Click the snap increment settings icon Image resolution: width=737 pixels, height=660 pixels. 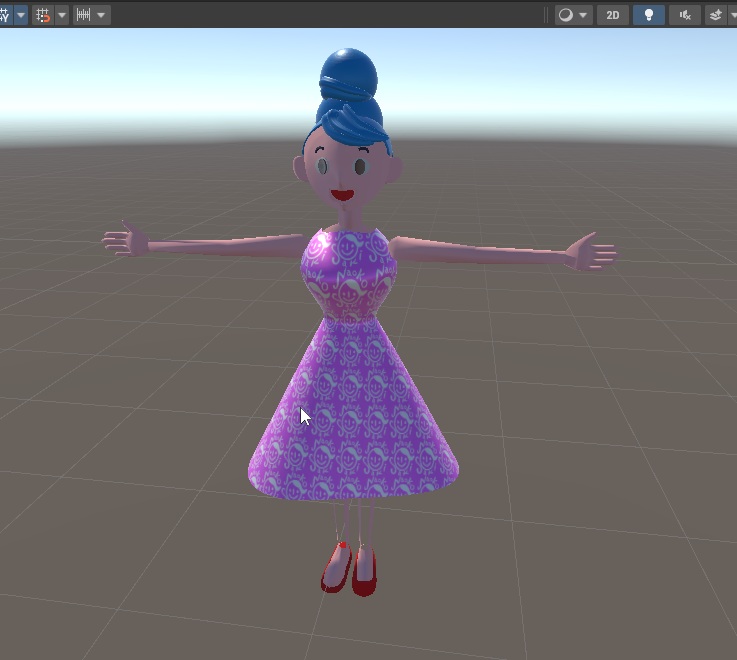click(x=84, y=15)
